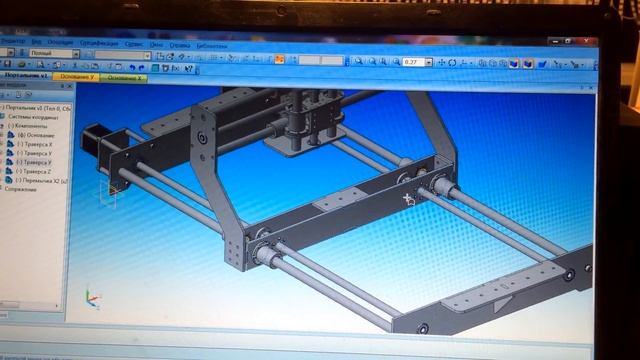
Task: Click the zoom scale field showing 0.27
Action: pos(413,62)
